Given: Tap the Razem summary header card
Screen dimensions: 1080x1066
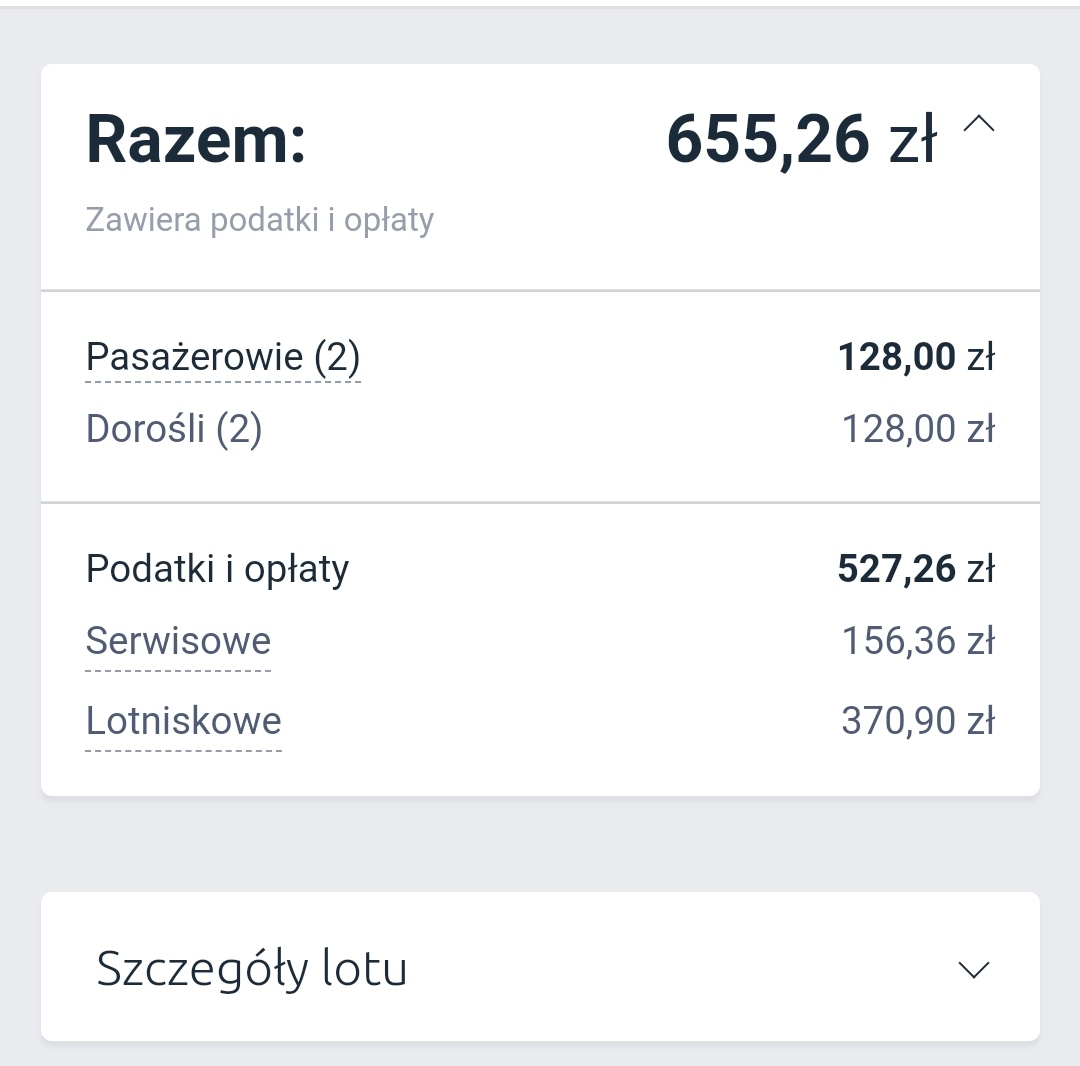Looking at the screenshot, I should [540, 177].
